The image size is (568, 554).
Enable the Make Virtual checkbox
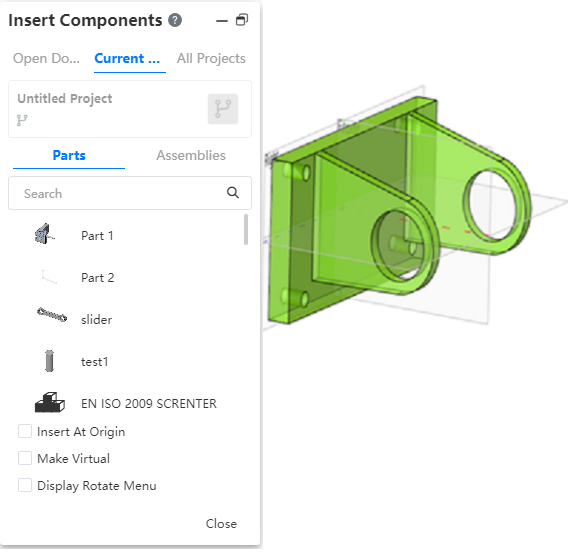point(25,458)
